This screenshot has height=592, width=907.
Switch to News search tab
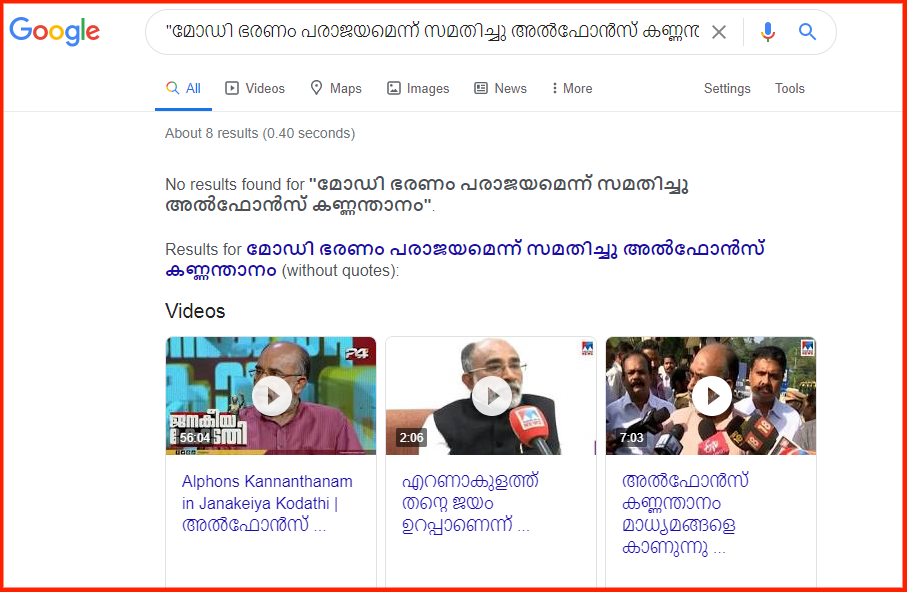[500, 89]
